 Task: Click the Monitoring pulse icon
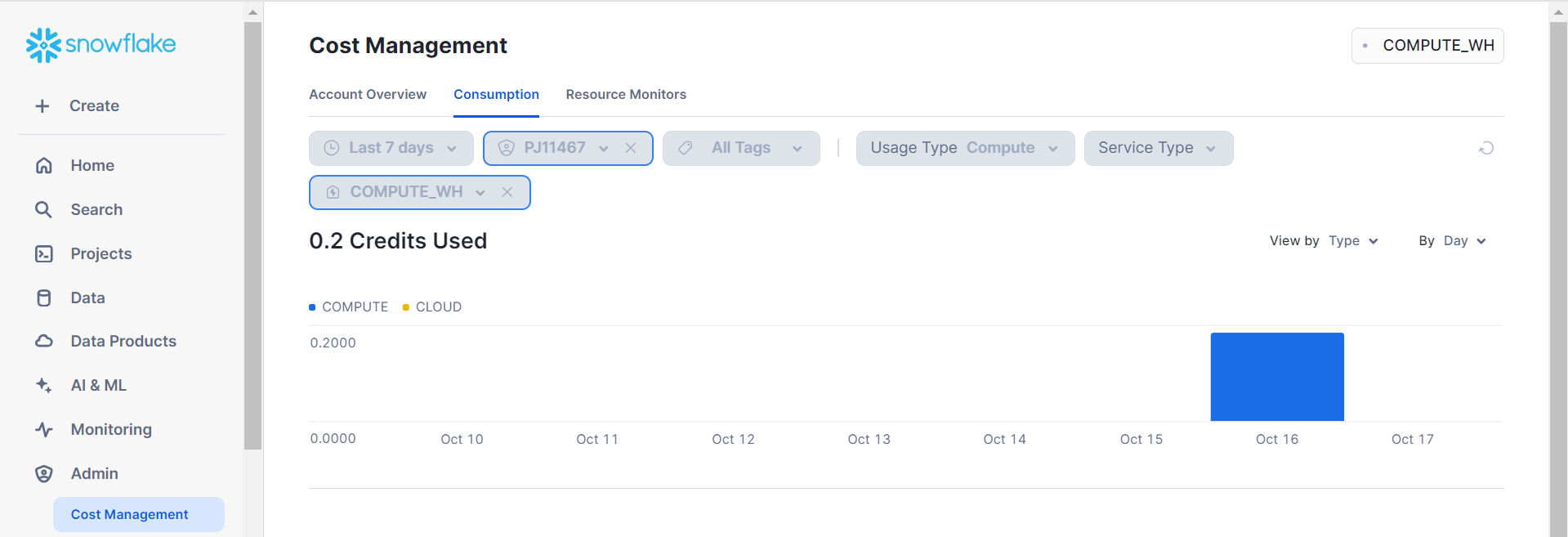pos(44,429)
